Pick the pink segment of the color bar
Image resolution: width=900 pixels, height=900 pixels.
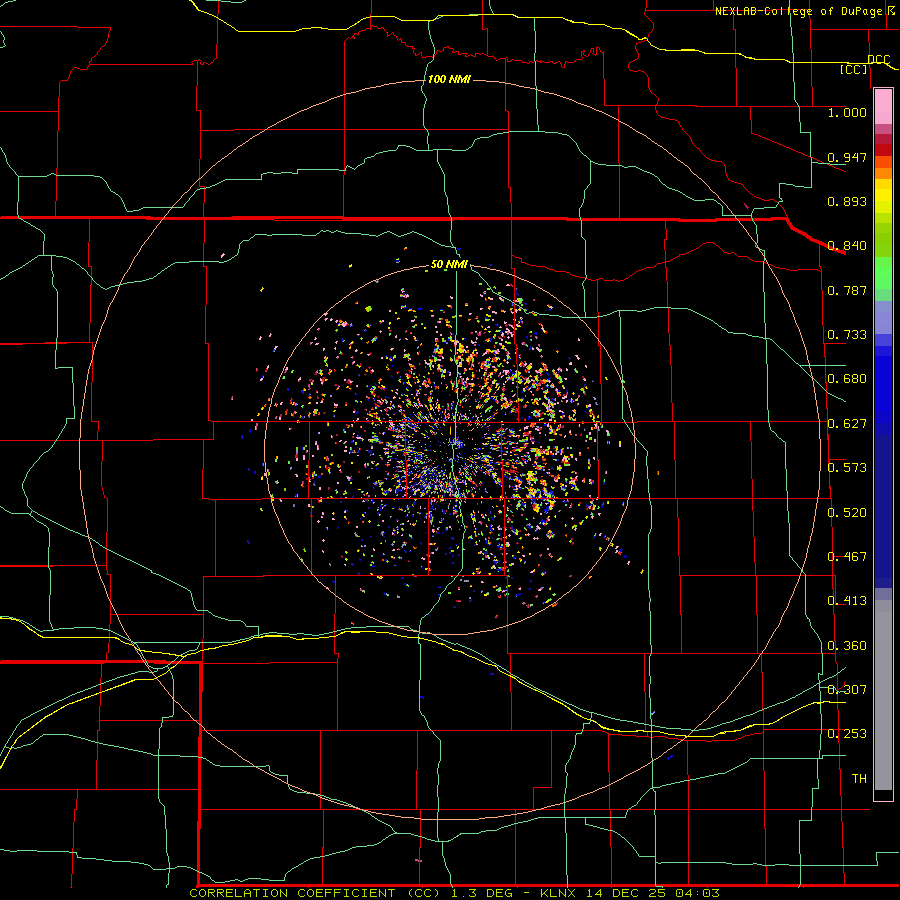pyautogui.click(x=883, y=106)
